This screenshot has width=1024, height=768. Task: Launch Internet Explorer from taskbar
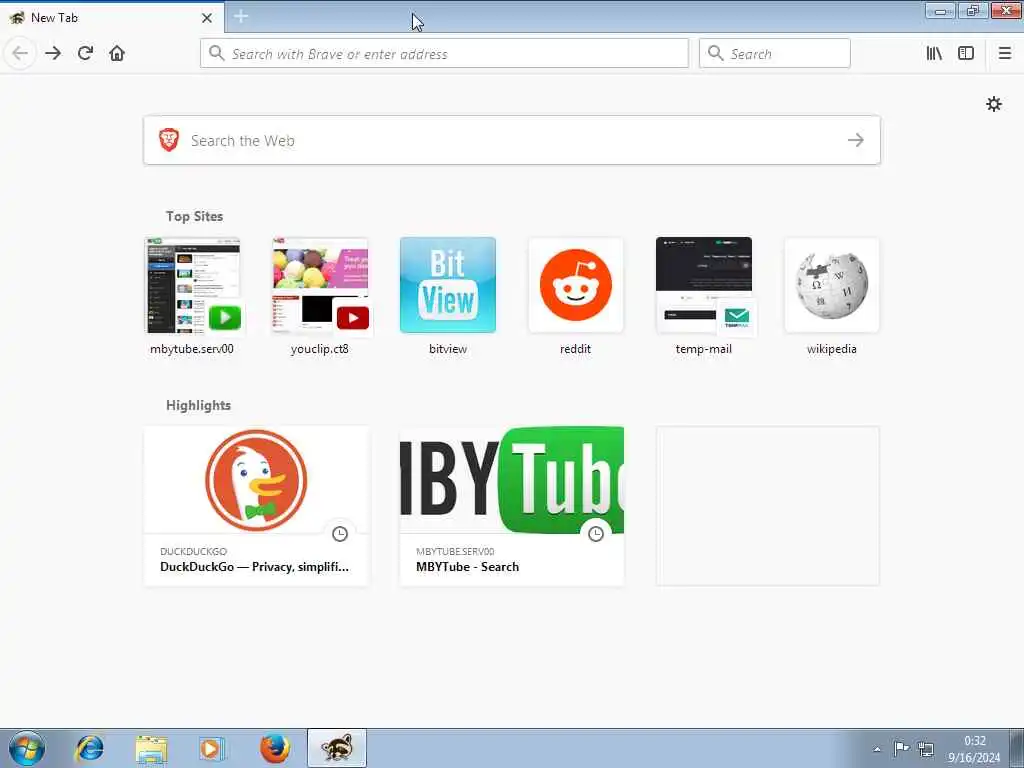pos(89,748)
